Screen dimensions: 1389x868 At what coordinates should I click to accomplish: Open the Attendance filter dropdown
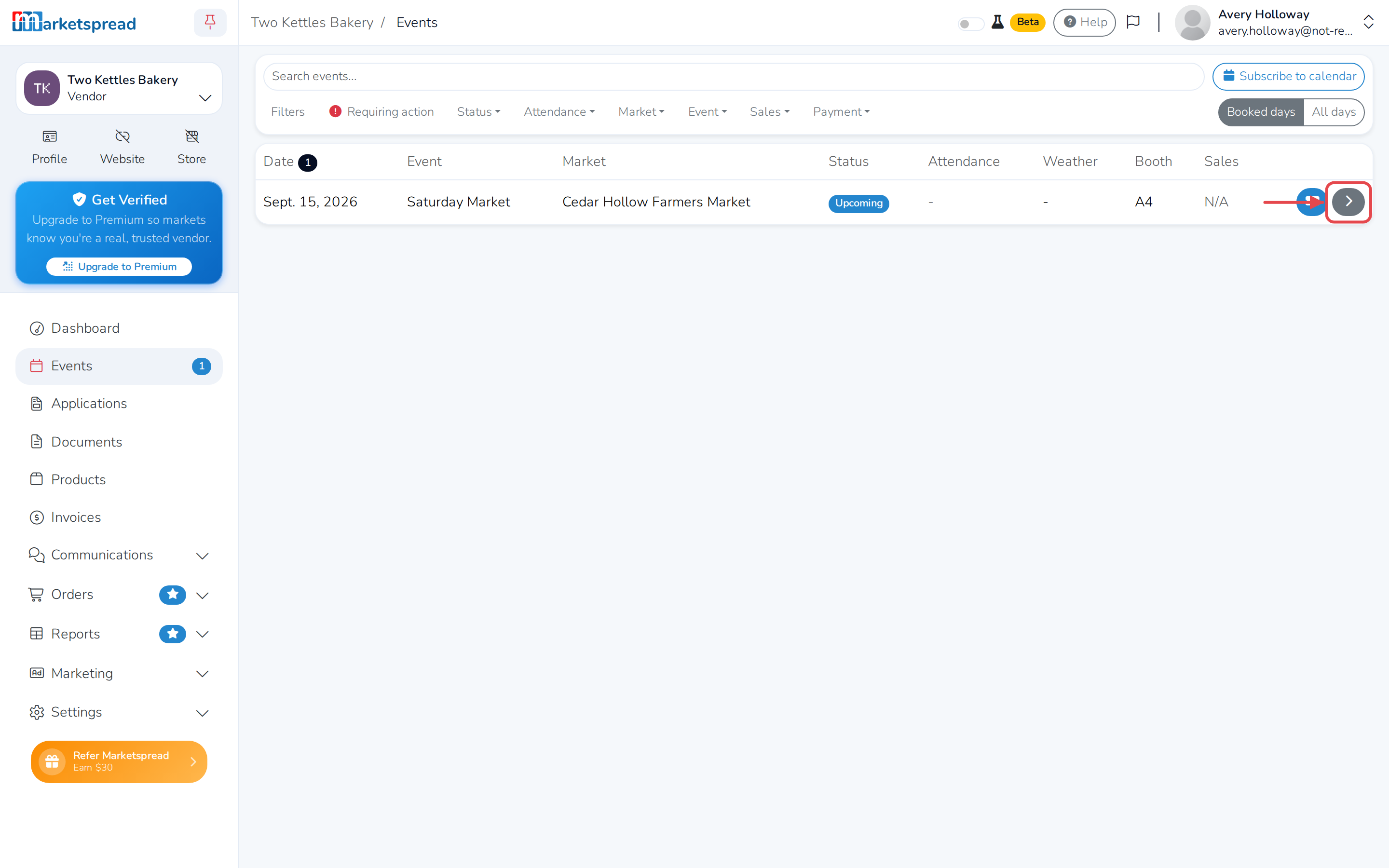pos(559,112)
